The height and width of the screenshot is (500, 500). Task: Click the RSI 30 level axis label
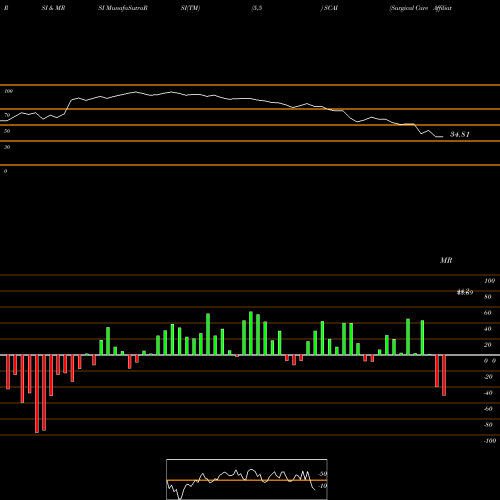pyautogui.click(x=7, y=147)
